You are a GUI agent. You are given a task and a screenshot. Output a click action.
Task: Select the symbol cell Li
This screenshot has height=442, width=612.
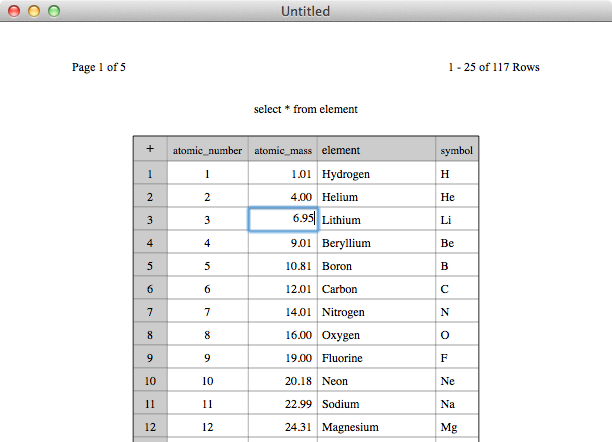(x=457, y=219)
